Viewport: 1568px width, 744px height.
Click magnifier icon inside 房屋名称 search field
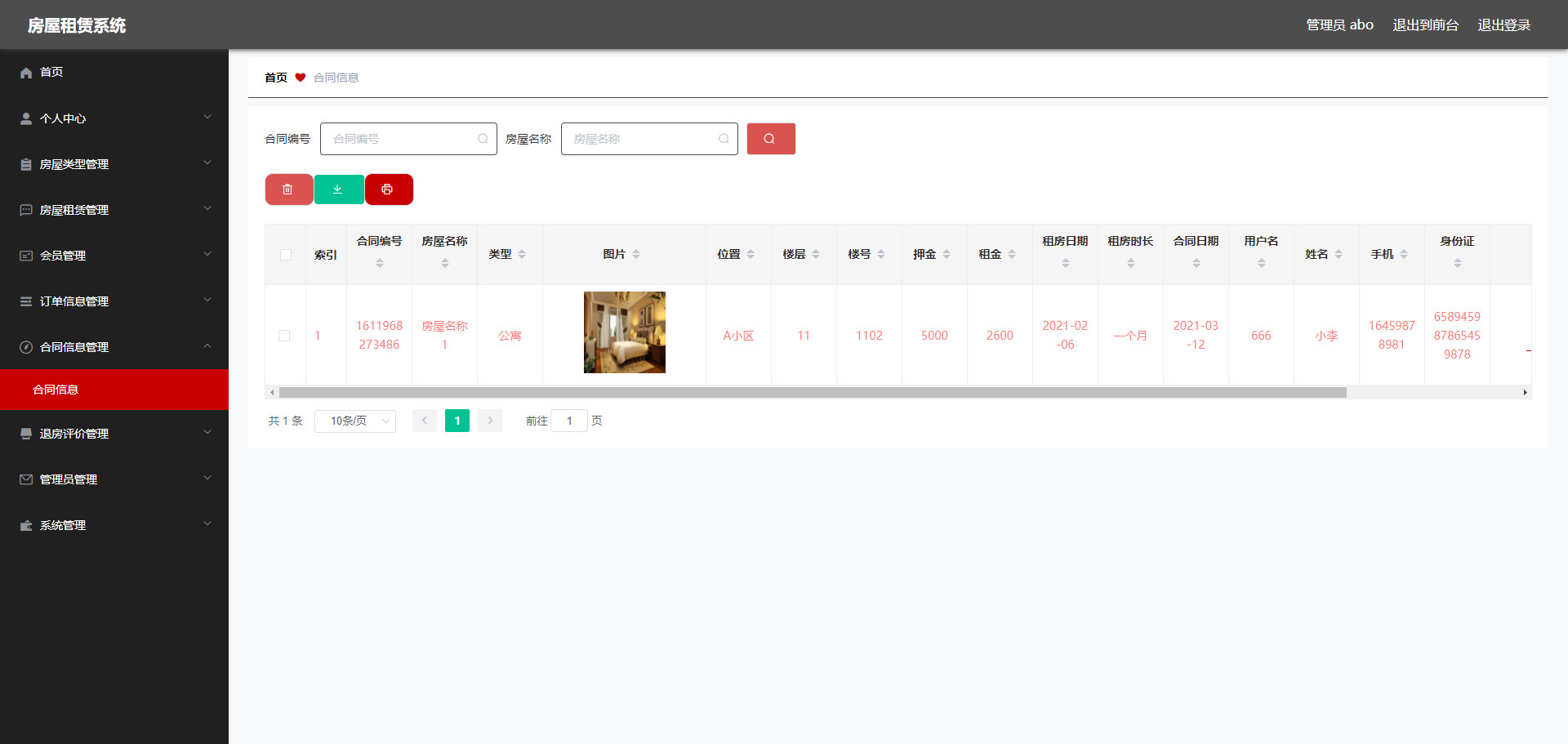(x=724, y=139)
